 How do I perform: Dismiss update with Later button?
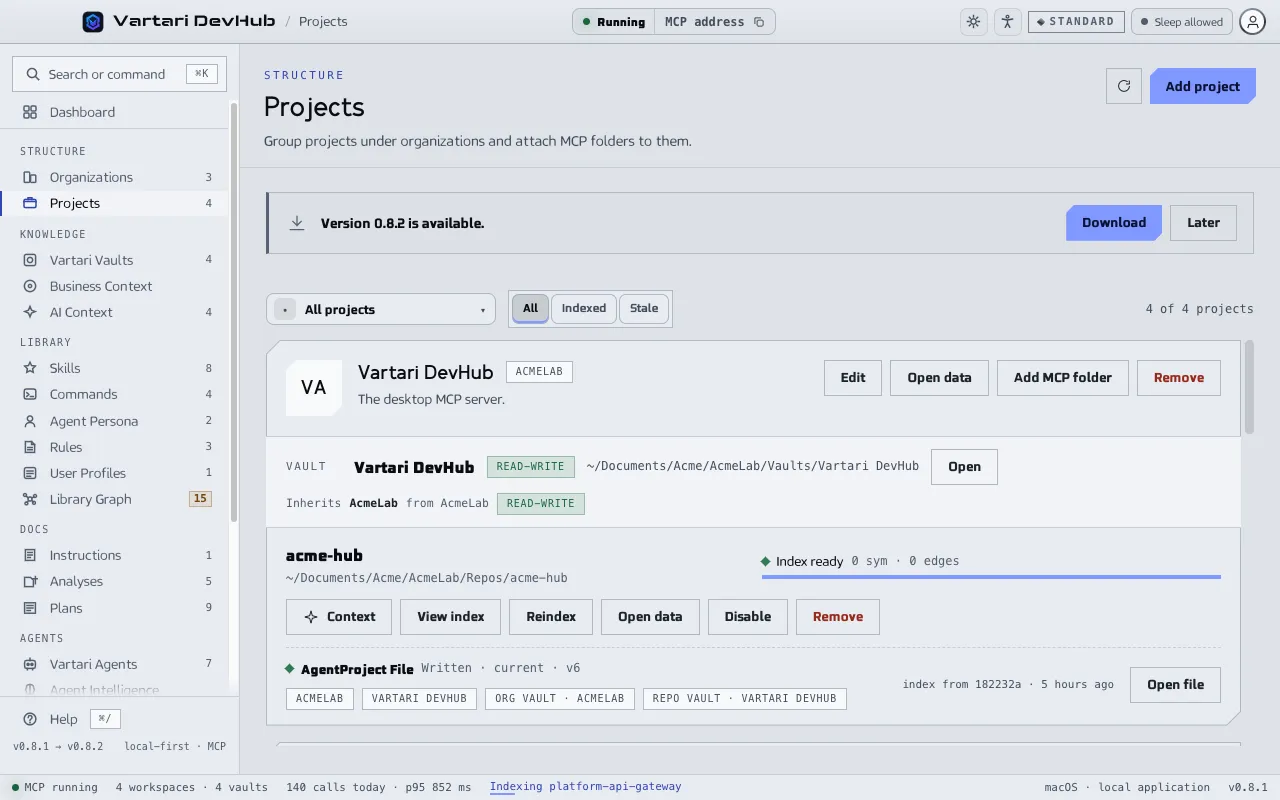tap(1203, 223)
